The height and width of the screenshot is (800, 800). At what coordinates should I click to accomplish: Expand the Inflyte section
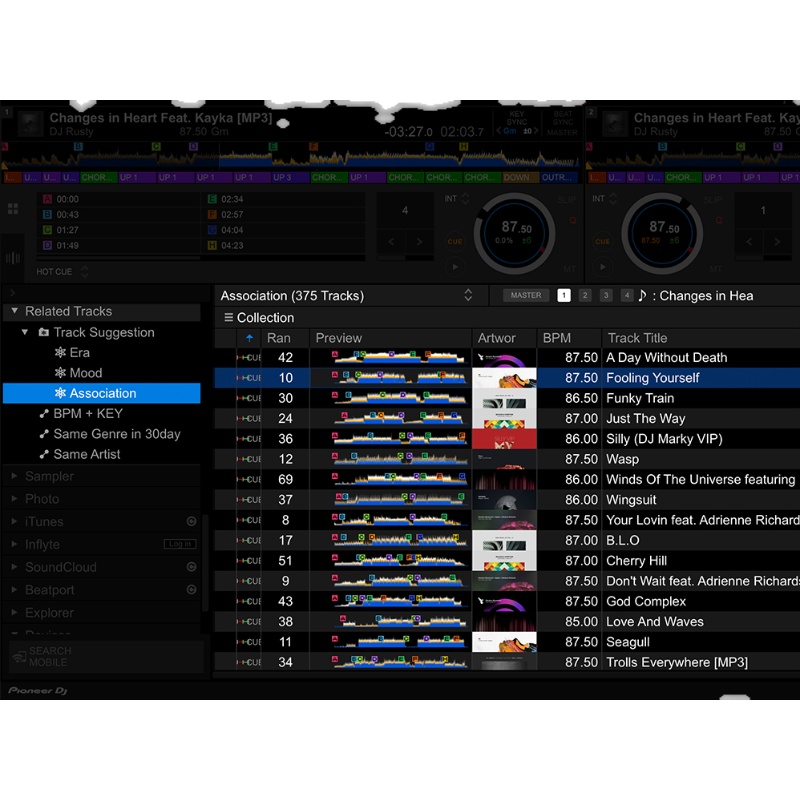tap(14, 544)
